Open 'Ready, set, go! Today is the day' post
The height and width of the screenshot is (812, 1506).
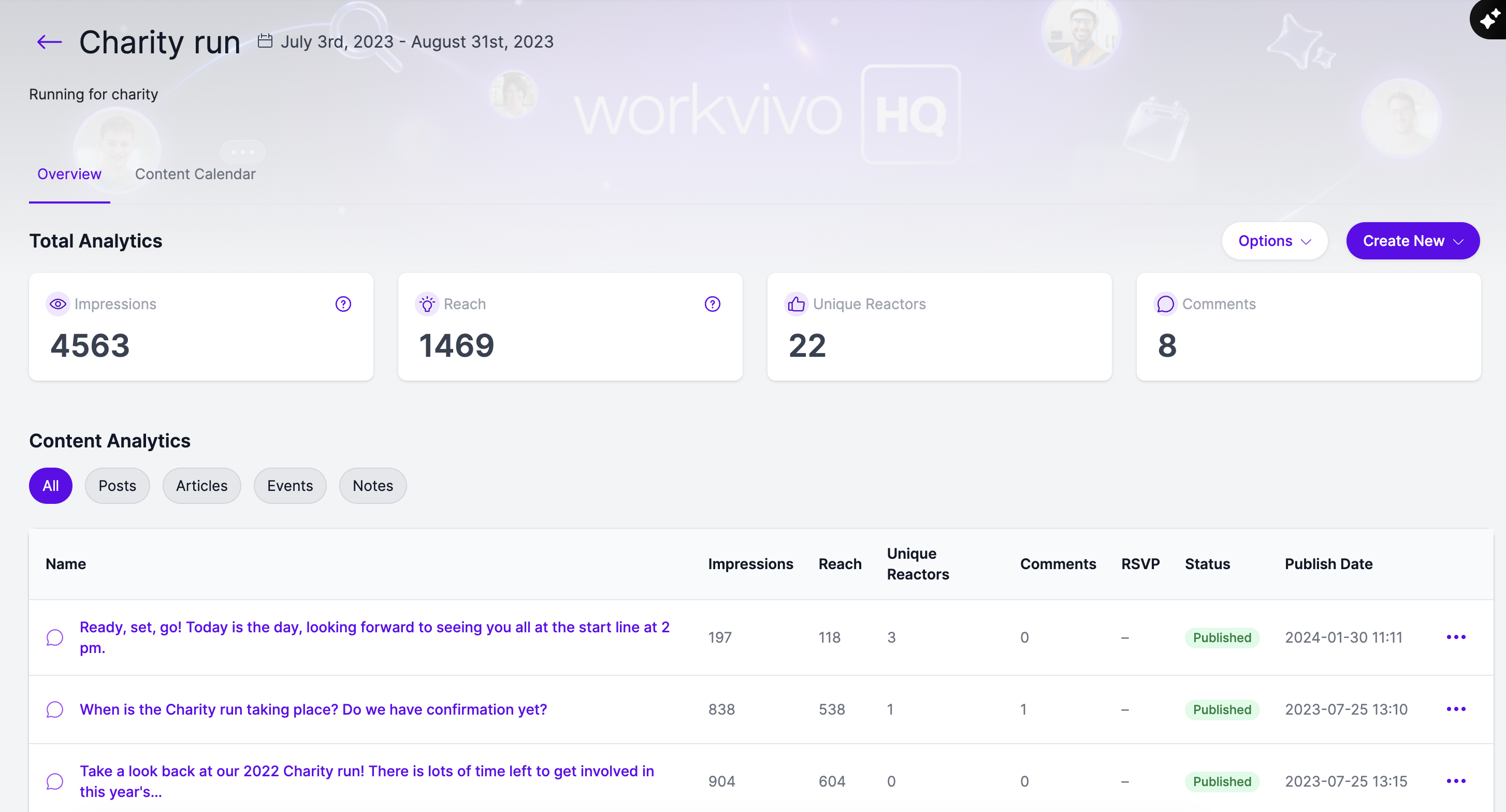[x=375, y=637]
